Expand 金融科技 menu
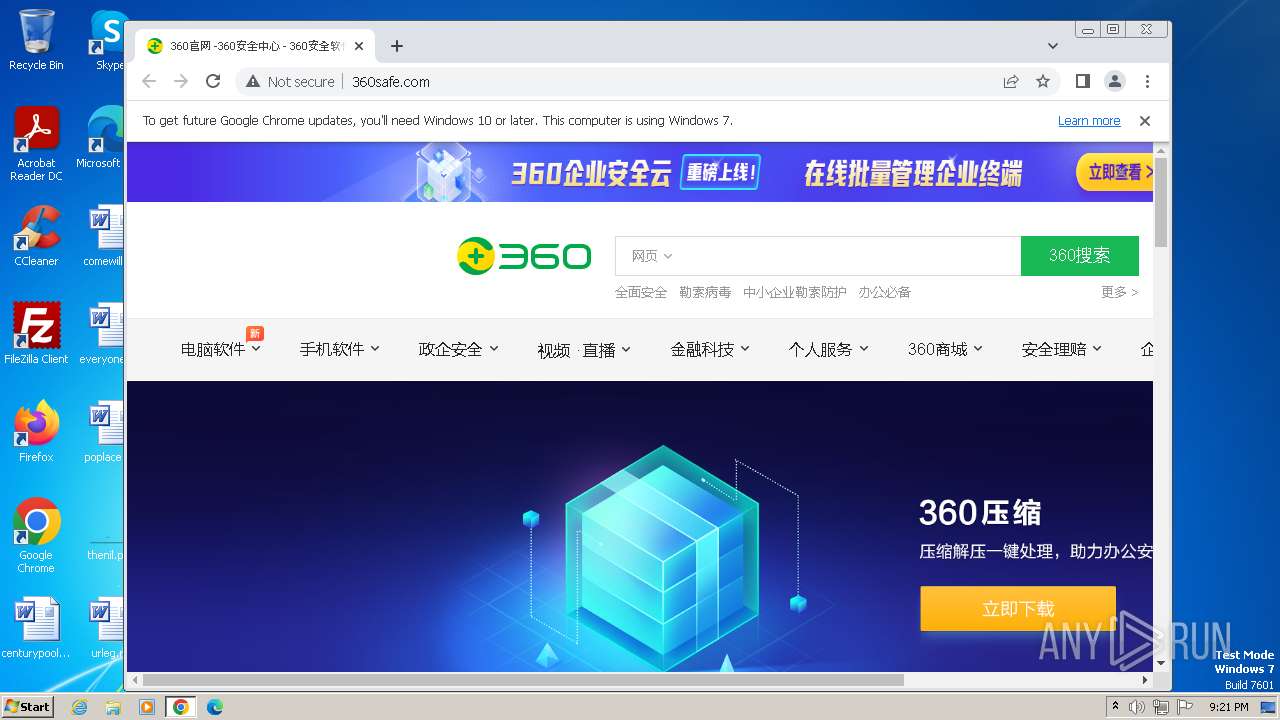Viewport: 1280px width, 720px height. [710, 349]
